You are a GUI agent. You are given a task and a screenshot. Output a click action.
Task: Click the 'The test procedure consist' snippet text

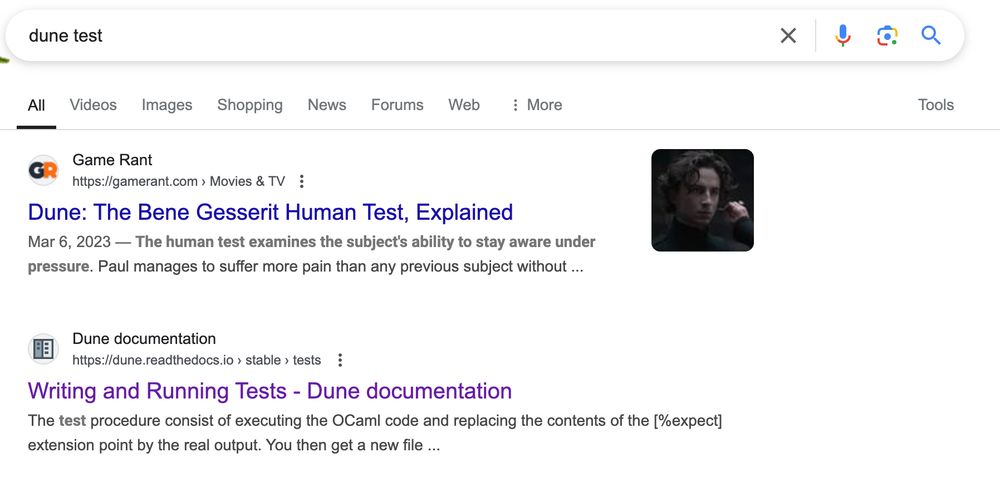point(375,433)
